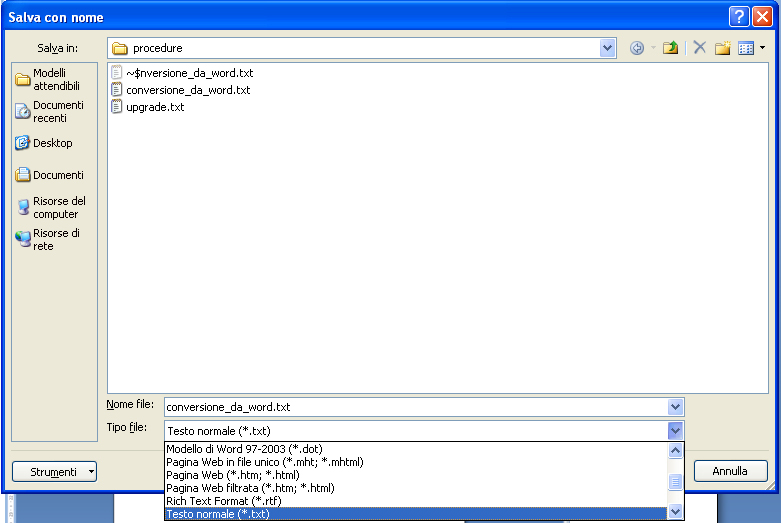This screenshot has width=781, height=523.
Task: Open the Strumenti menu button
Action: tap(54, 472)
